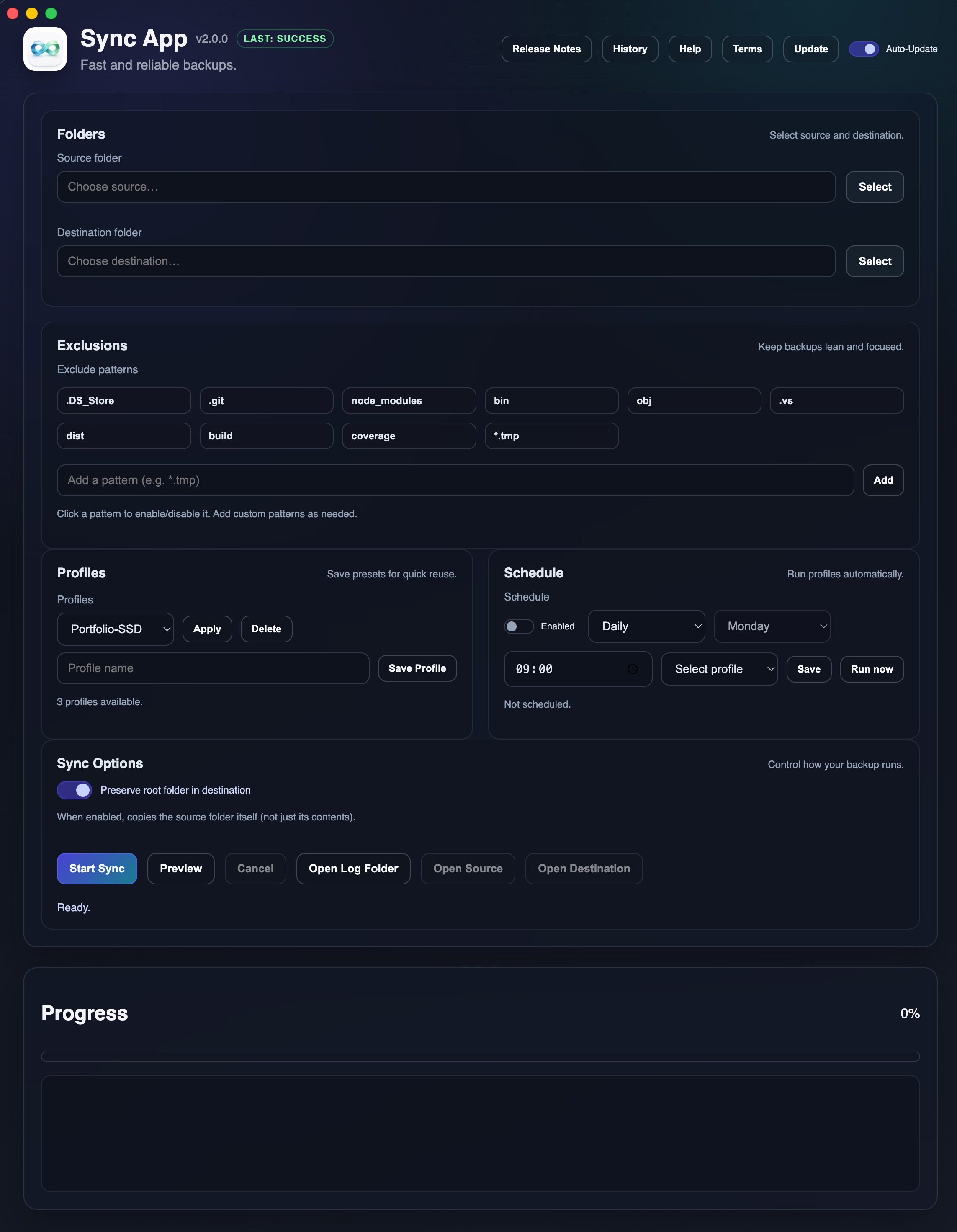Screen dimensions: 957x1232
Task: Click Open Log Folder button
Action: pyautogui.click(x=353, y=868)
